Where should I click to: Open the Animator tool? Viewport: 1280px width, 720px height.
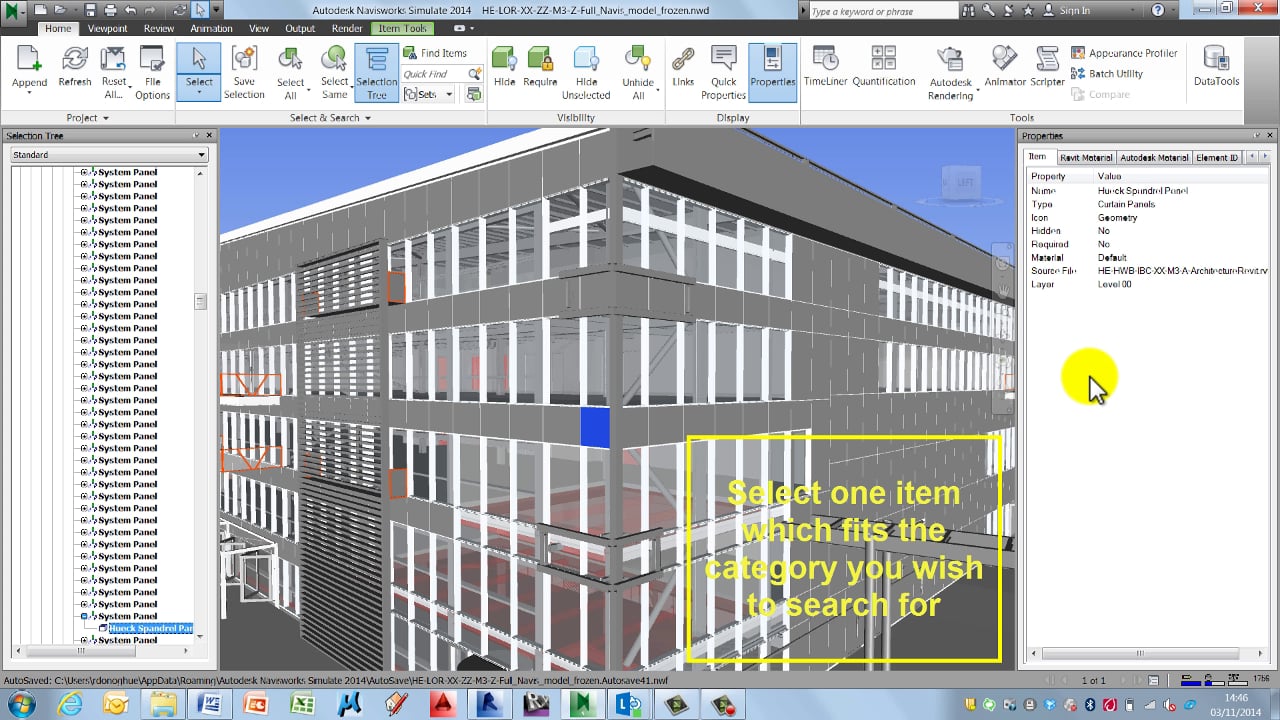[1004, 66]
